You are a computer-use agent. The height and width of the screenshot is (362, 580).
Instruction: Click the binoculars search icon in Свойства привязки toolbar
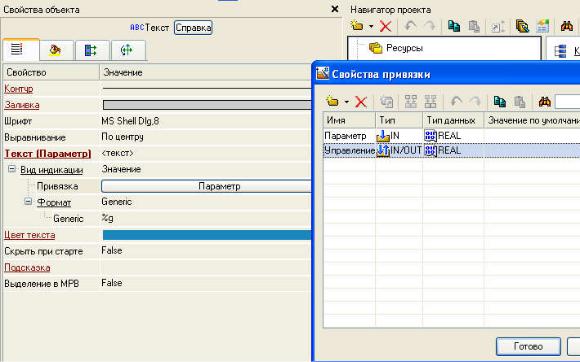pyautogui.click(x=544, y=102)
